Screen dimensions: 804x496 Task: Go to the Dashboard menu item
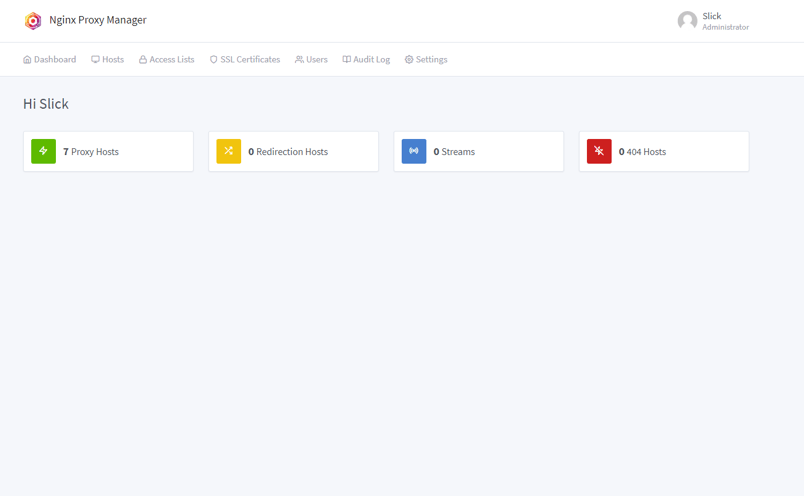tap(50, 59)
